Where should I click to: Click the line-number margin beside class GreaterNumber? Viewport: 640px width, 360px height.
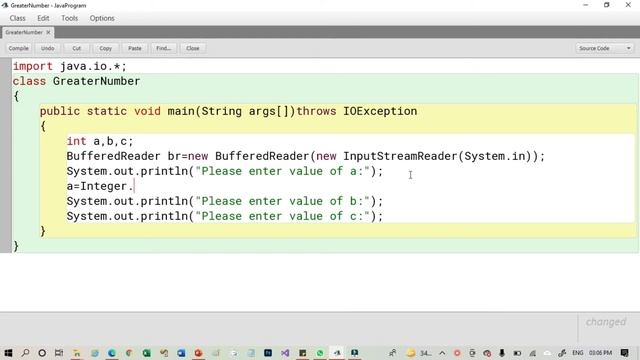(5, 81)
